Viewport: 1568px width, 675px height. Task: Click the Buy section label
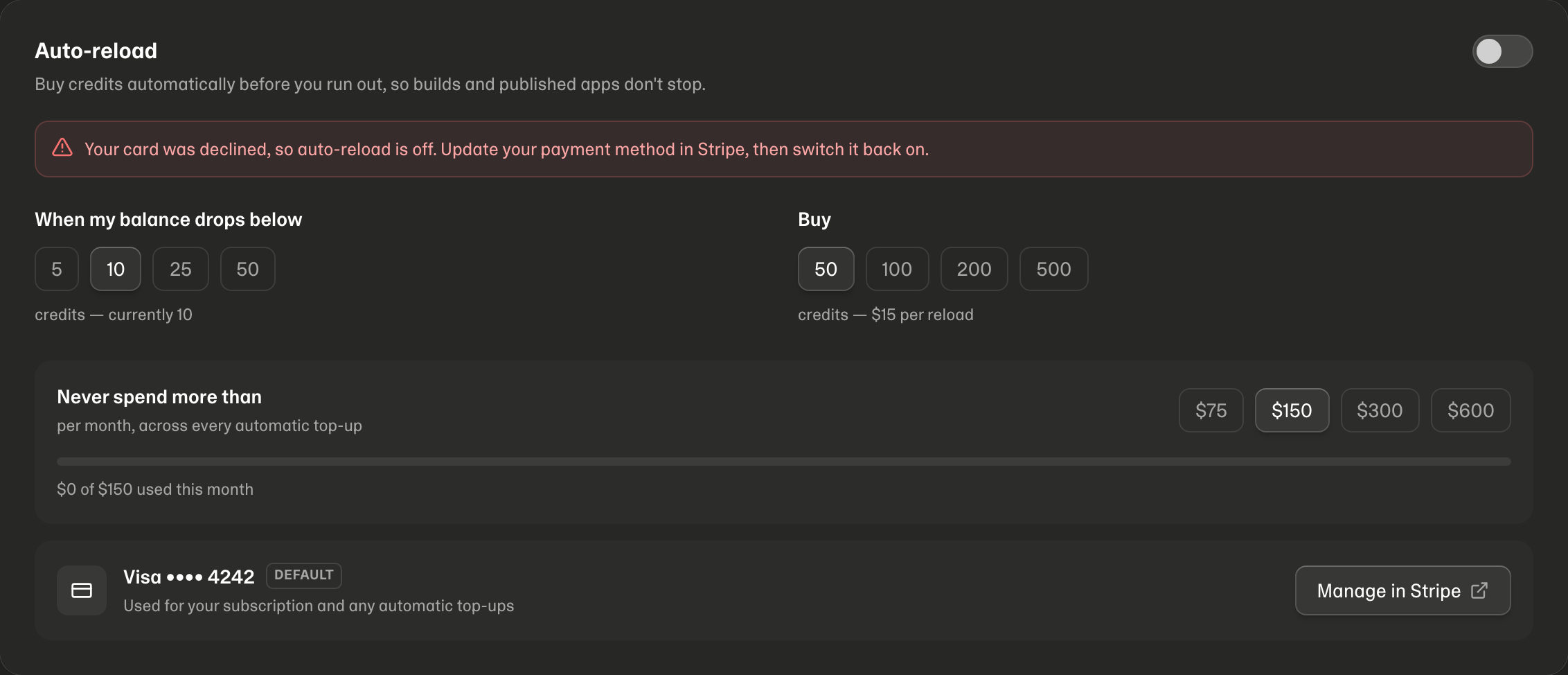tap(814, 220)
